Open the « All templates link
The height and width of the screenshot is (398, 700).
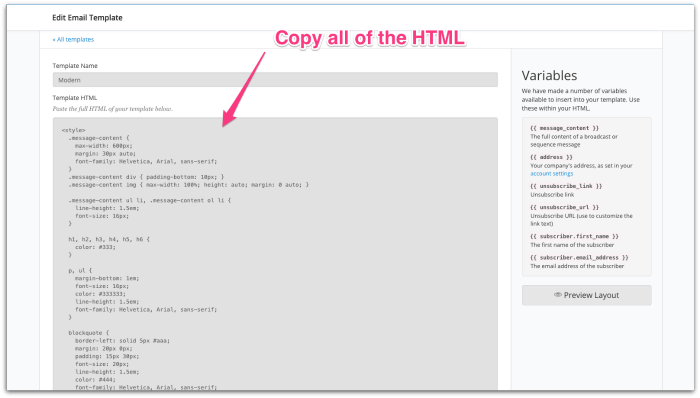(x=73, y=39)
